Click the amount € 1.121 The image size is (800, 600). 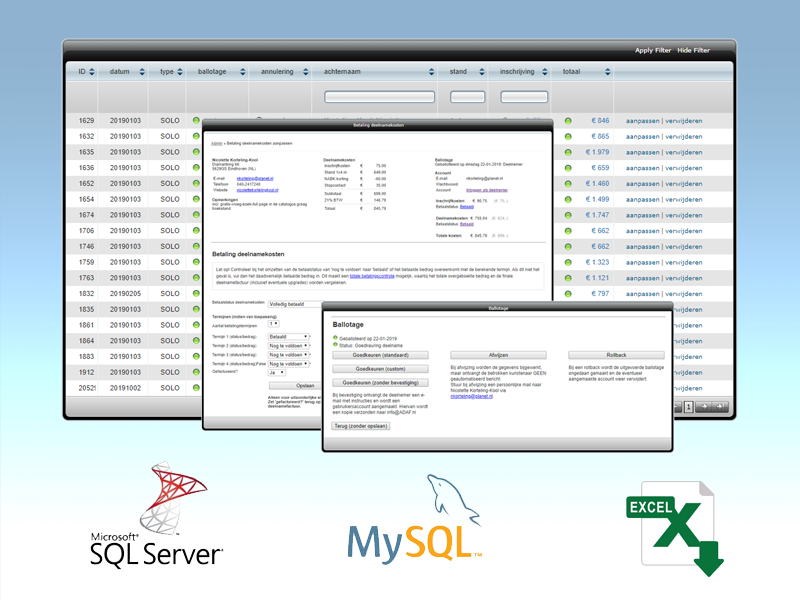(597, 278)
